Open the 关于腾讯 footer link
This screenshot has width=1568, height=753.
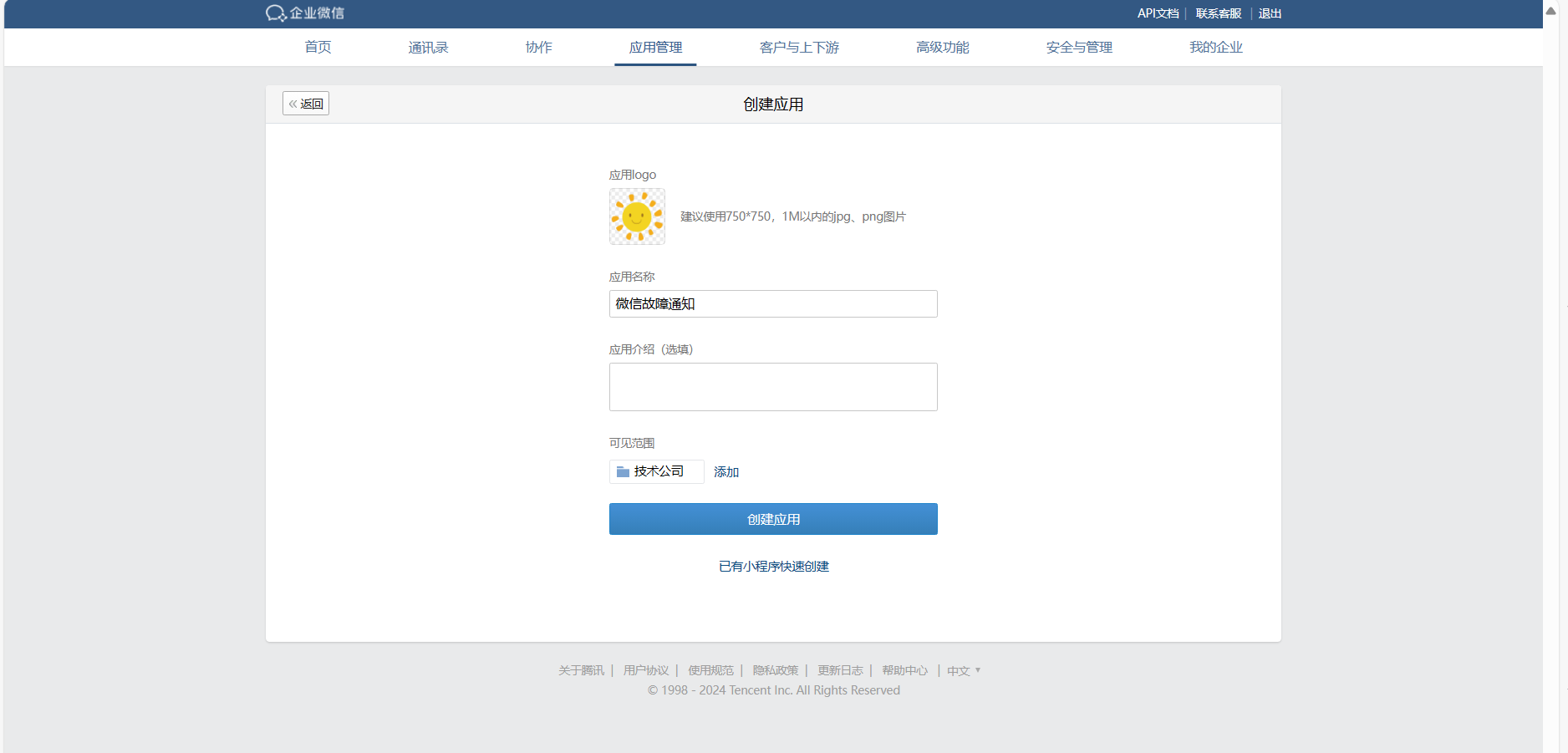581,670
